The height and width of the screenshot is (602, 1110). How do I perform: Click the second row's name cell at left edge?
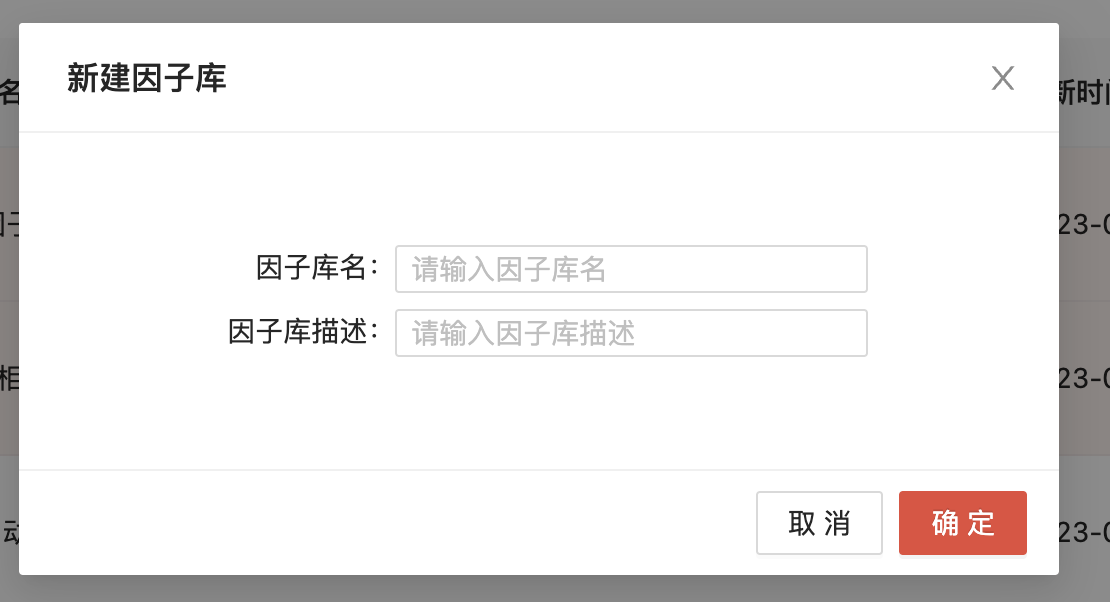point(9,378)
